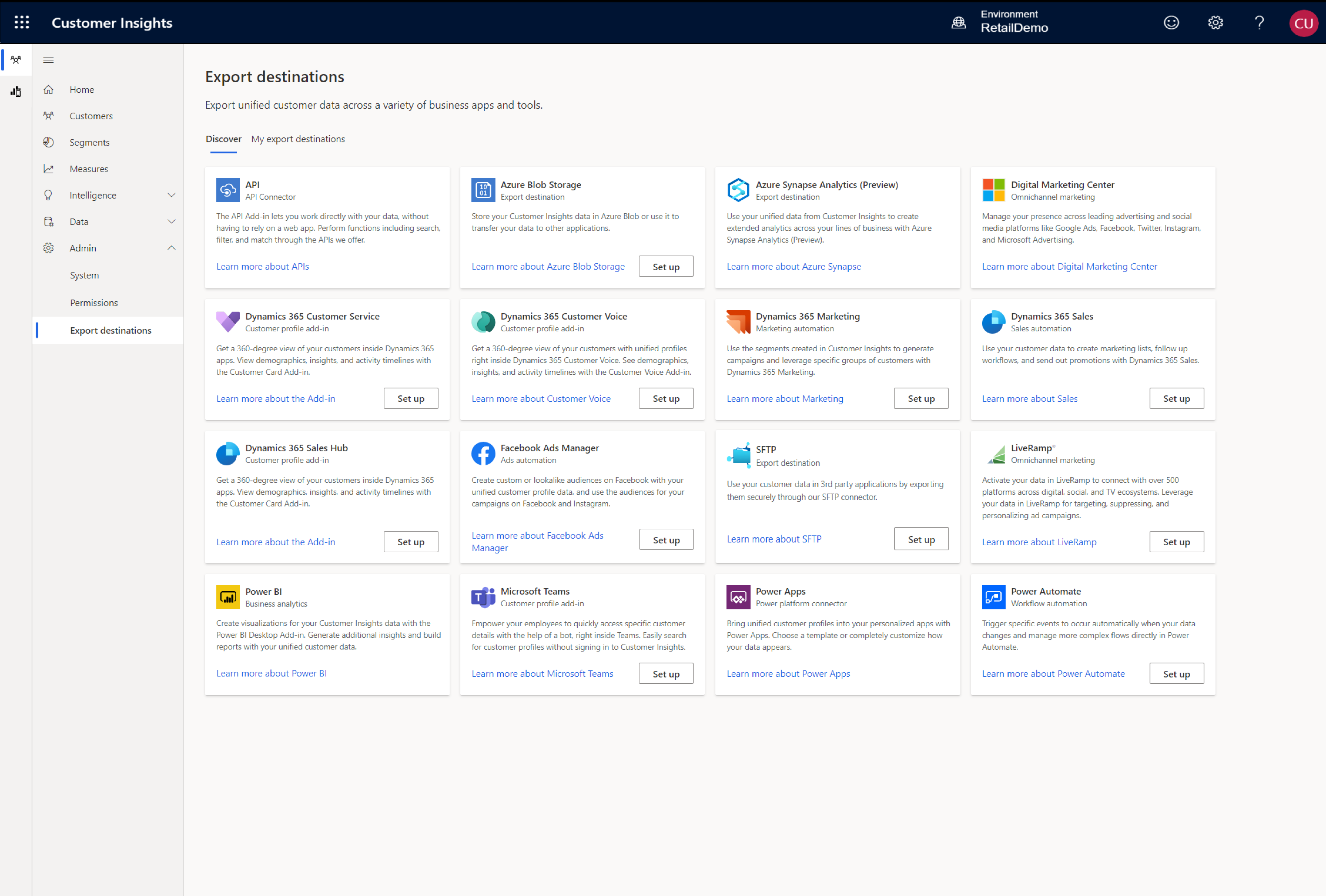Click the feedback smiley icon
This screenshot has width=1326, height=896.
point(1171,22)
